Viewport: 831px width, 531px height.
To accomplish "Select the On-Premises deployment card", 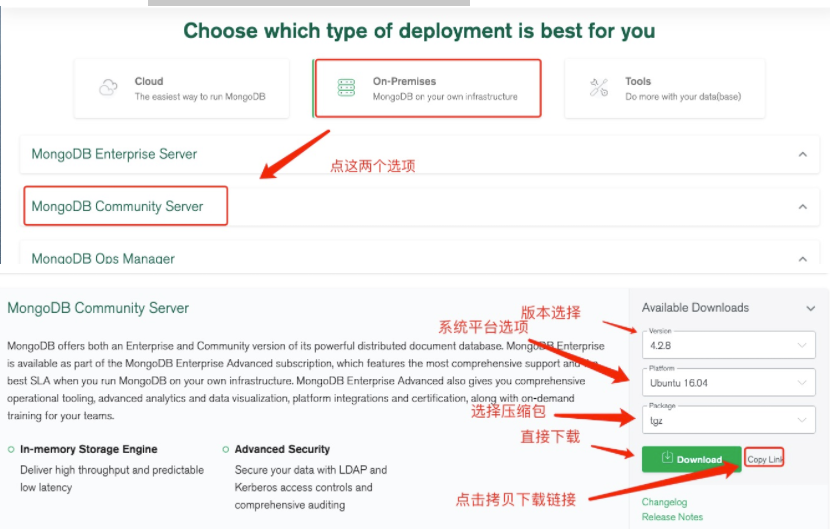I will pyautogui.click(x=427, y=88).
